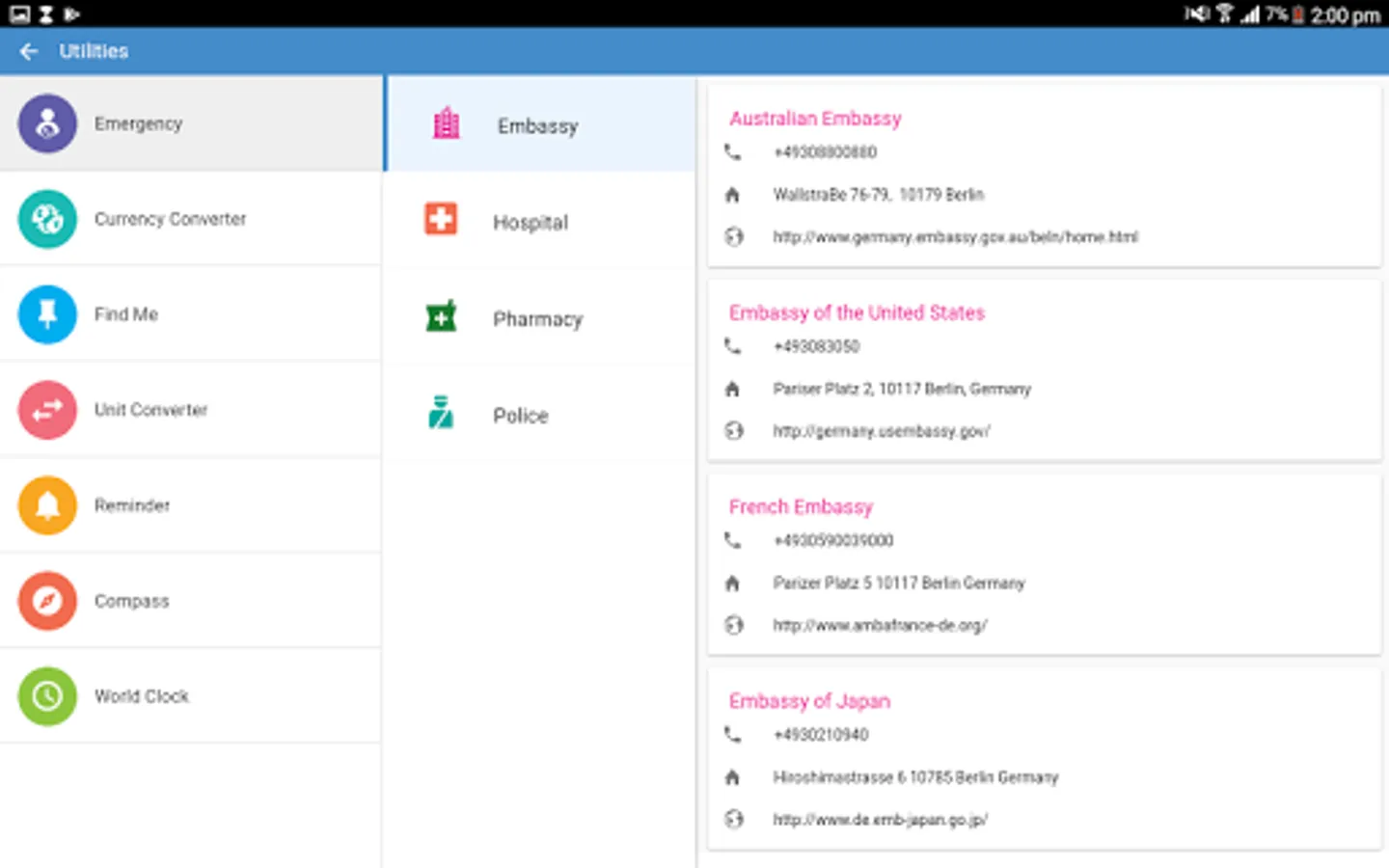Call French Embassy number +49305900039000

(x=833, y=541)
